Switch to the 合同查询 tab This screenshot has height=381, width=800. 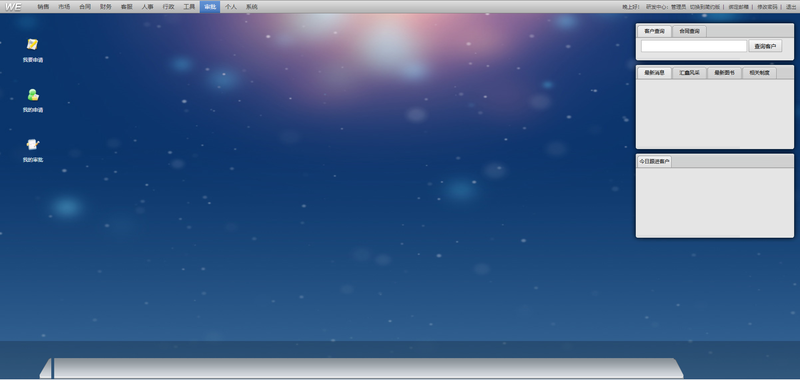[x=689, y=31]
